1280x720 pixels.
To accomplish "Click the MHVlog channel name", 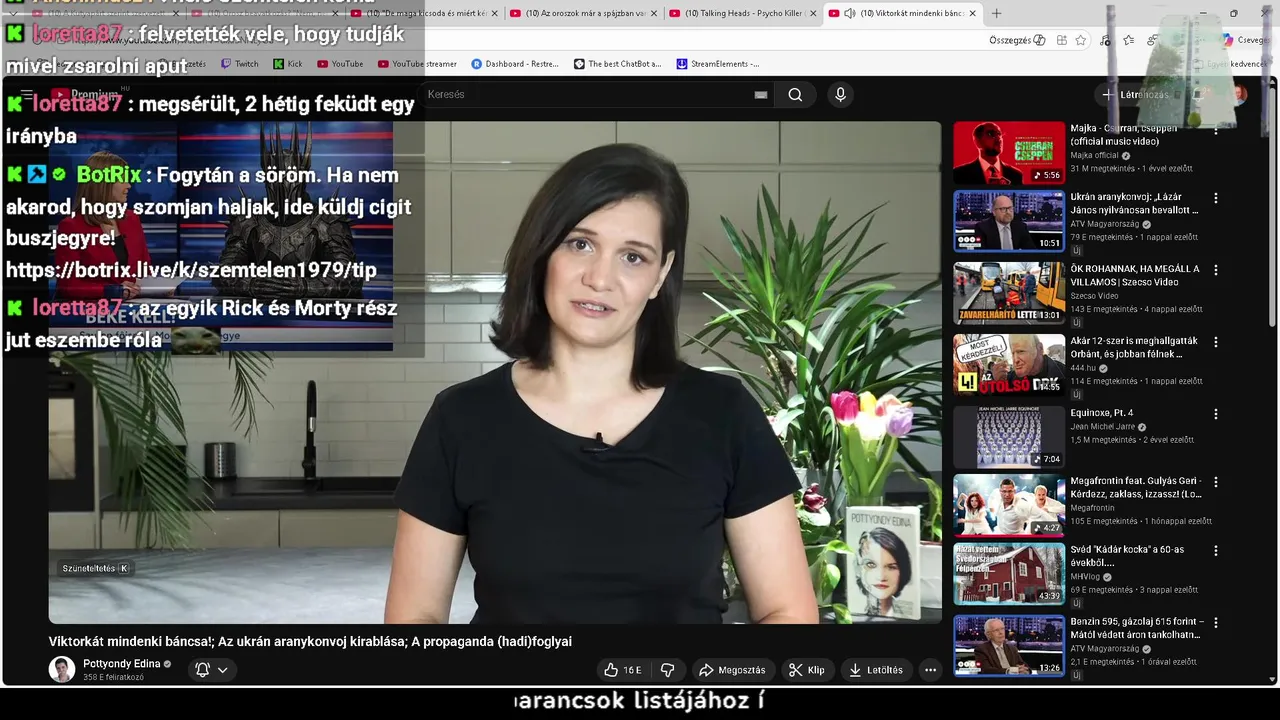I will click(1085, 577).
